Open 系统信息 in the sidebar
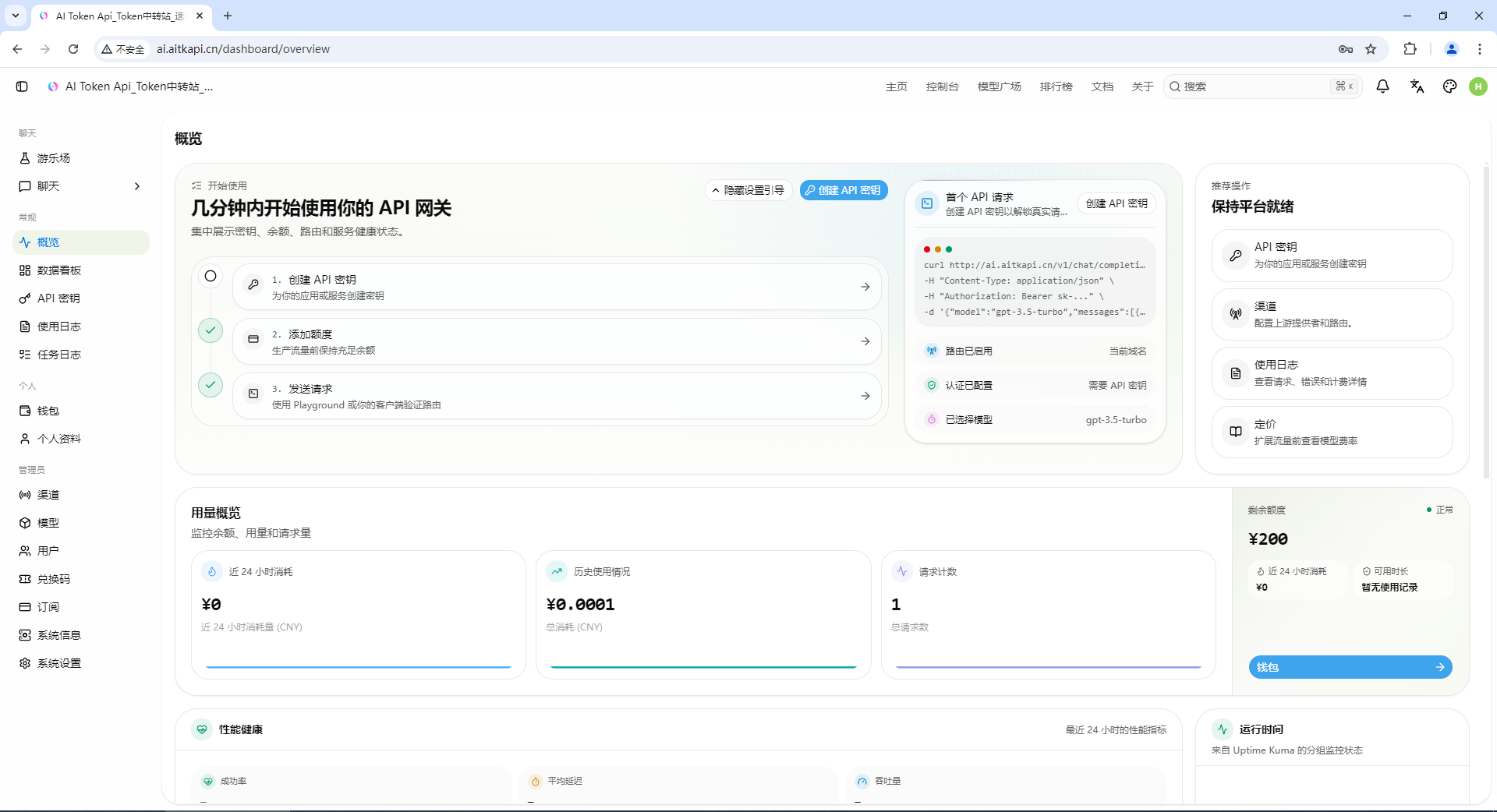This screenshot has width=1497, height=812. [x=81, y=635]
